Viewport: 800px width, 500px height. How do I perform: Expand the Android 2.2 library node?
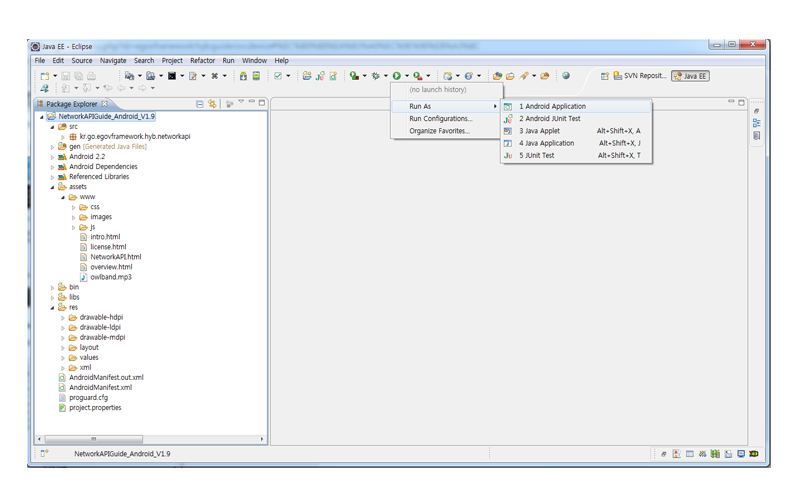coord(53,157)
